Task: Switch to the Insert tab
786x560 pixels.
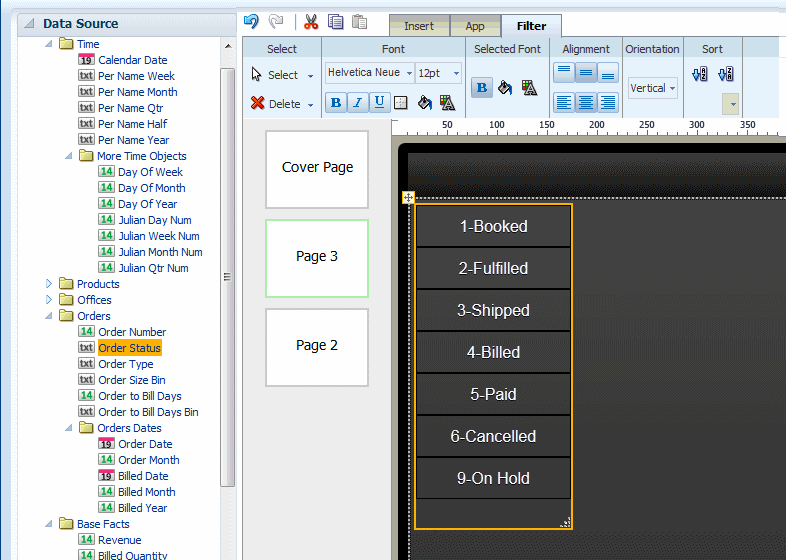Action: point(419,26)
